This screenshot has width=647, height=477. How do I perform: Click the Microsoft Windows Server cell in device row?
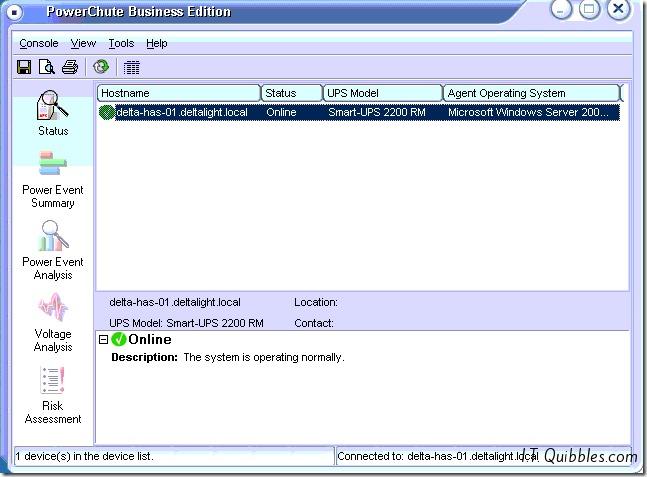tap(528, 112)
